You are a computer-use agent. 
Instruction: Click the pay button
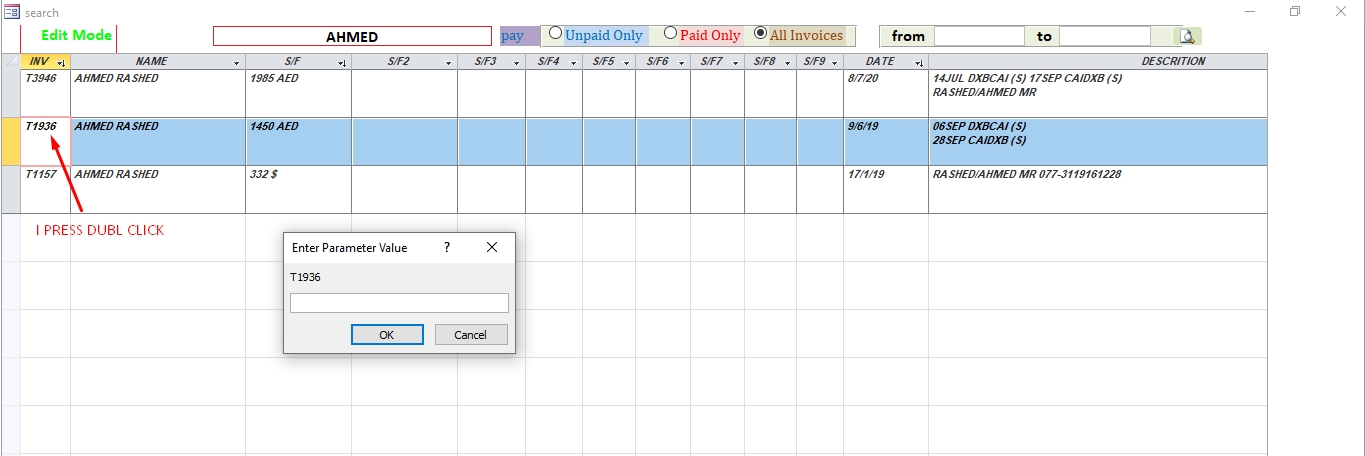(520, 36)
